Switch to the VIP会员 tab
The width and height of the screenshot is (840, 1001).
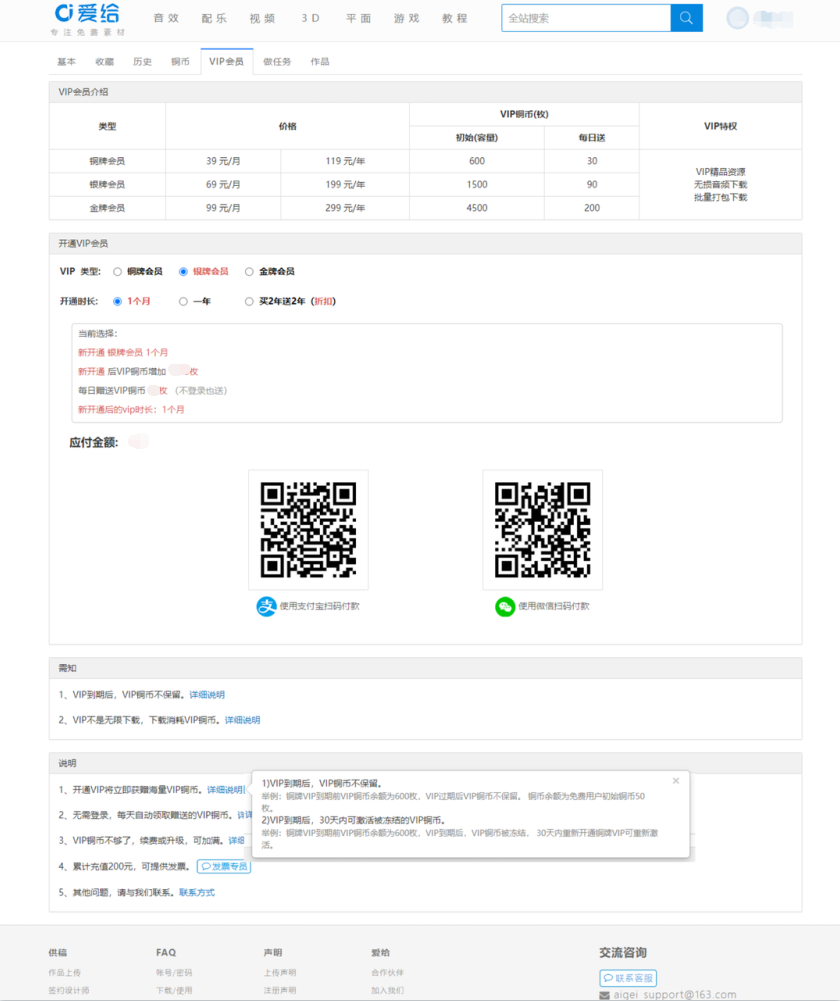point(227,61)
